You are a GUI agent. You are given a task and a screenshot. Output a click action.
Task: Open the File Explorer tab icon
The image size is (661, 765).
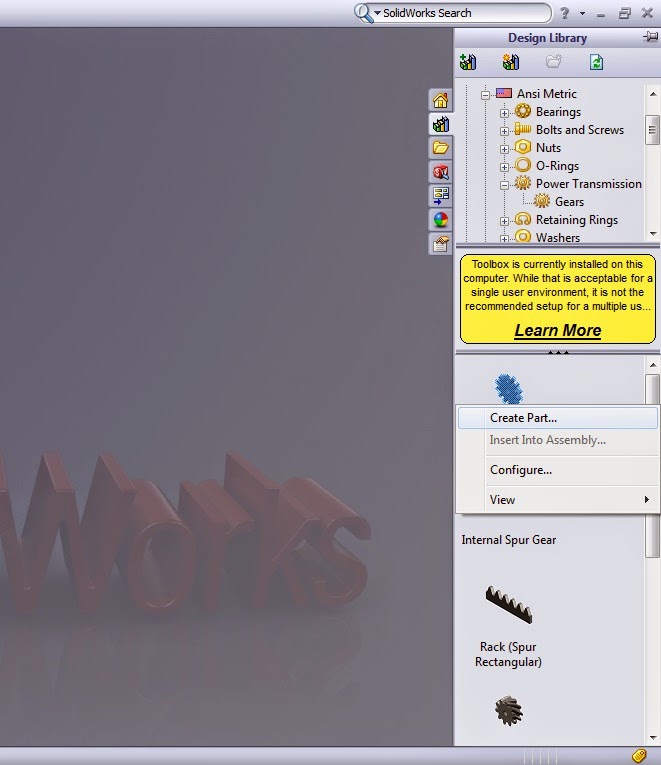[x=441, y=148]
